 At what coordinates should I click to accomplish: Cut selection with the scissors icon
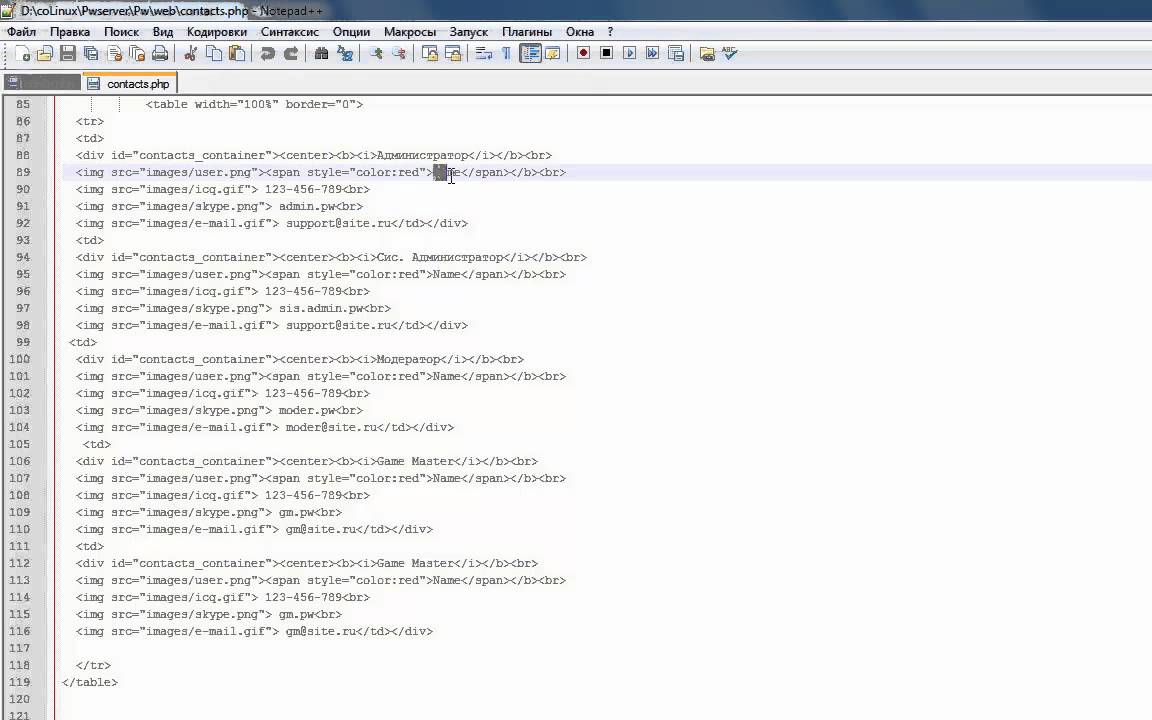pyautogui.click(x=191, y=54)
